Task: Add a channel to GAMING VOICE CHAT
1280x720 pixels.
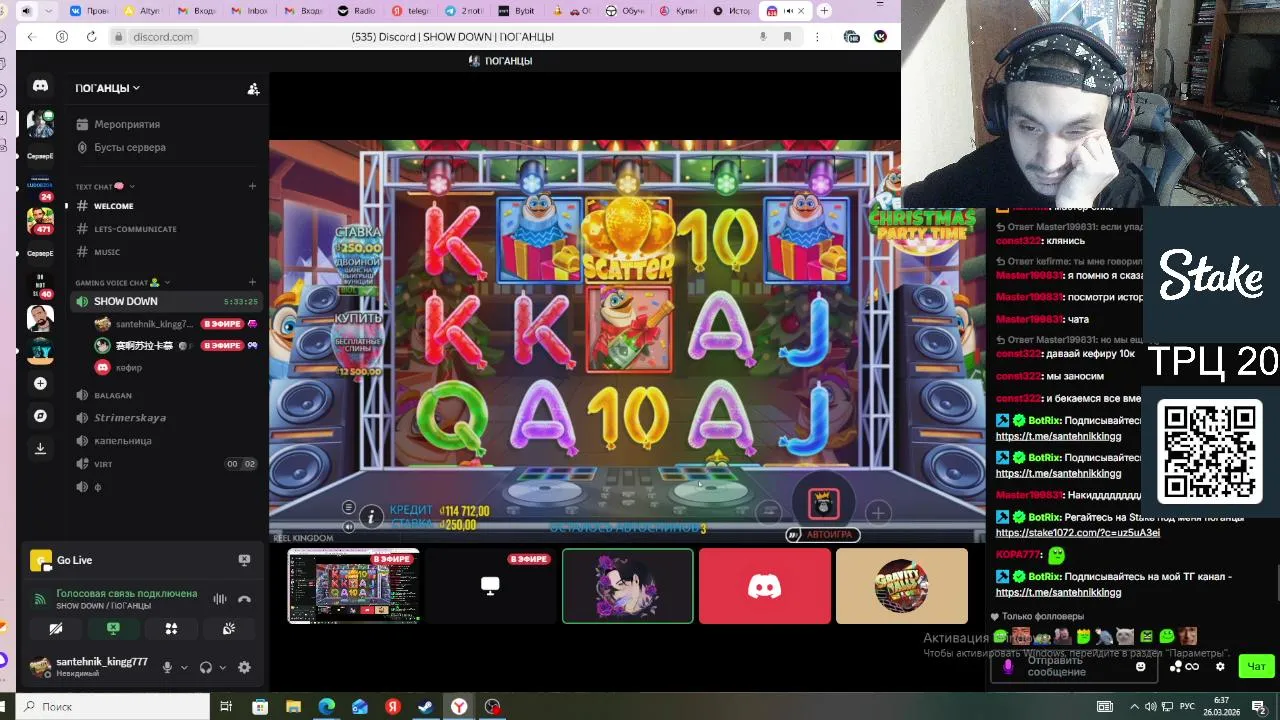Action: 252,283
